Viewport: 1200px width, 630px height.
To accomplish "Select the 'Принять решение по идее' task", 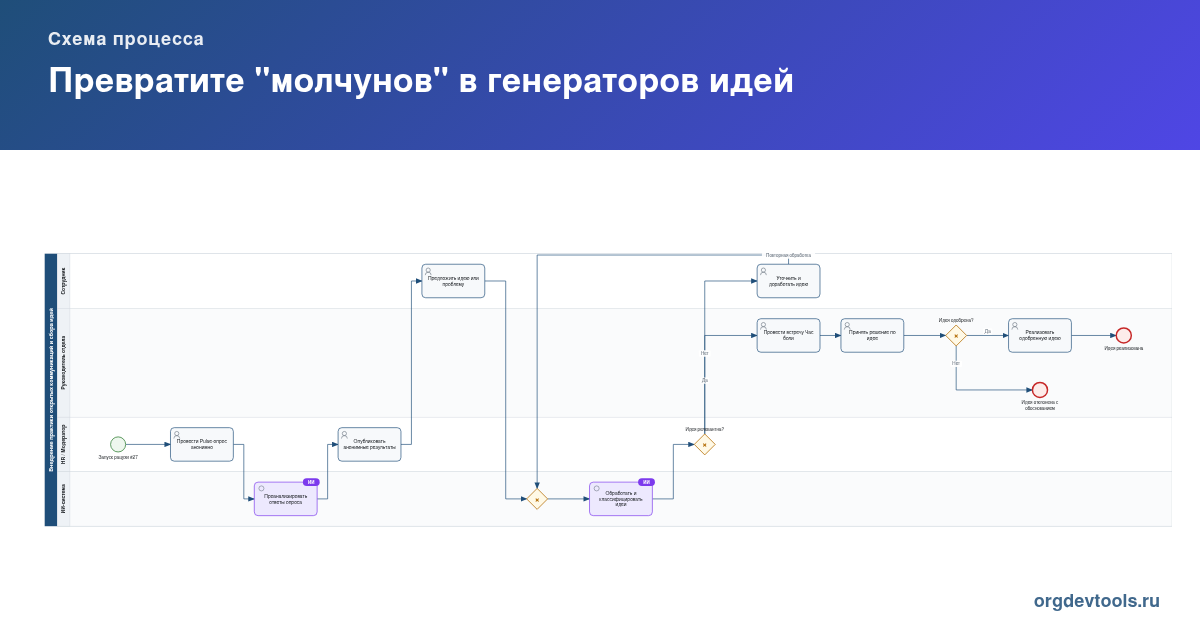I will (x=872, y=335).
